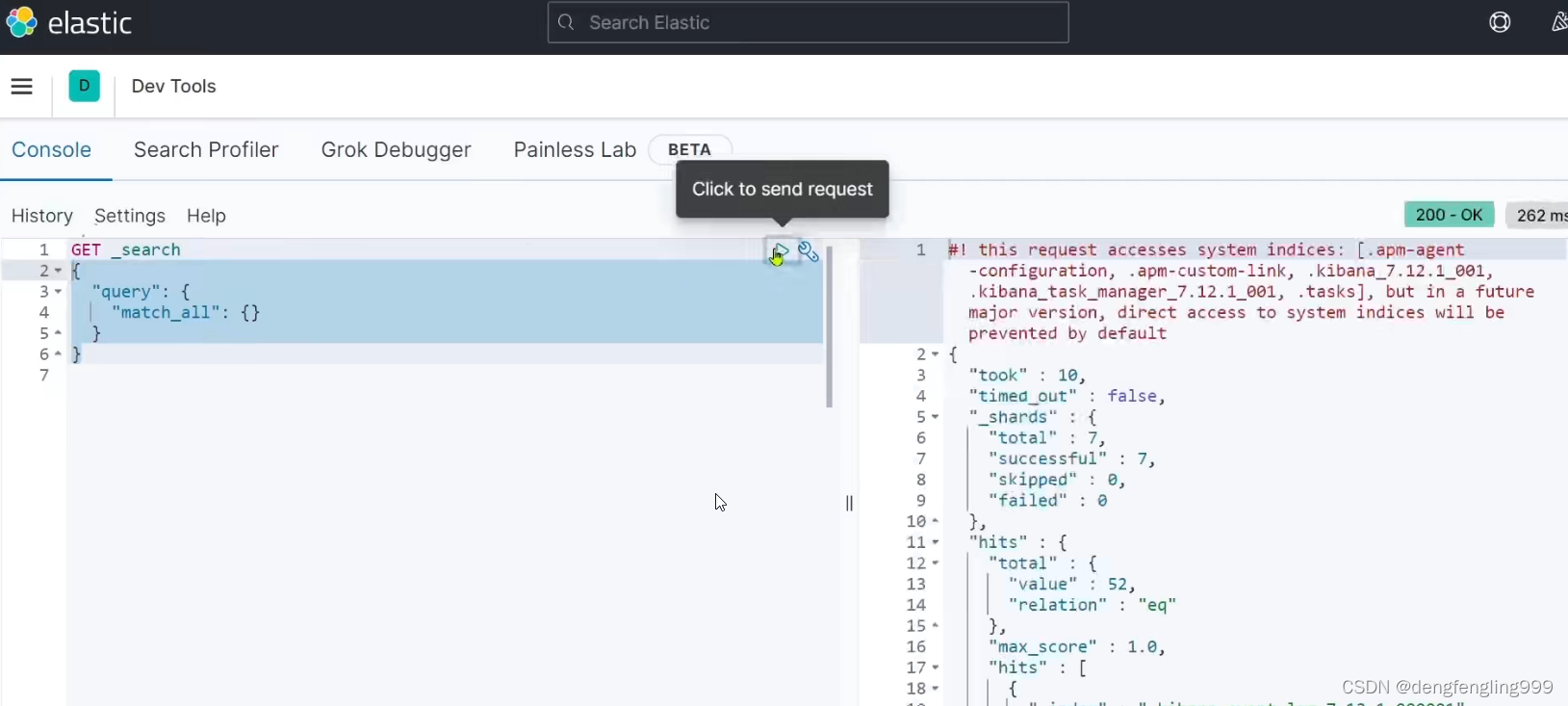This screenshot has height=706, width=1568.
Task: Click the Dev Tools breadcrumb
Action: 173,86
